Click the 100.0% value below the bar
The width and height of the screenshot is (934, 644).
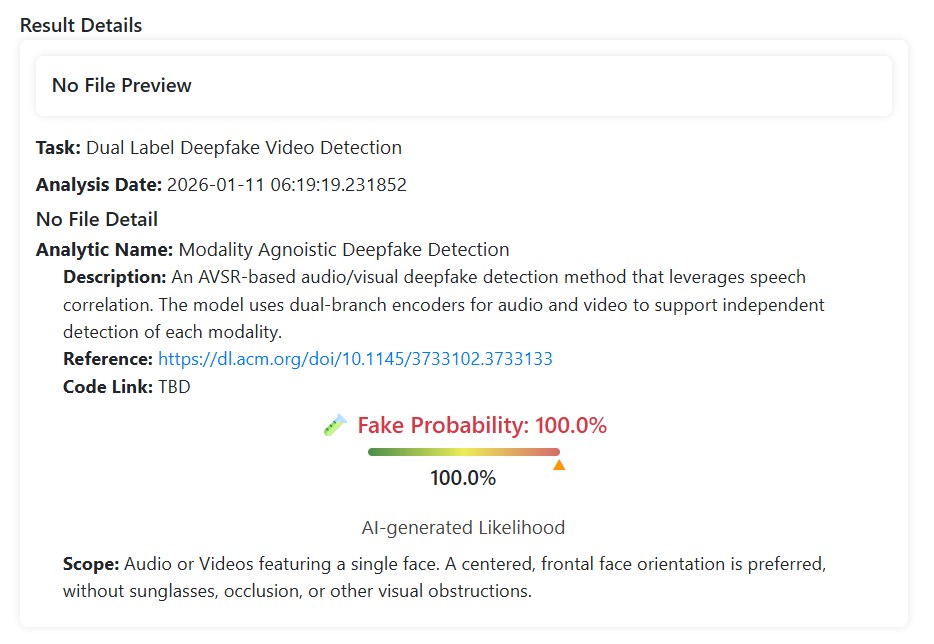pyautogui.click(x=463, y=478)
